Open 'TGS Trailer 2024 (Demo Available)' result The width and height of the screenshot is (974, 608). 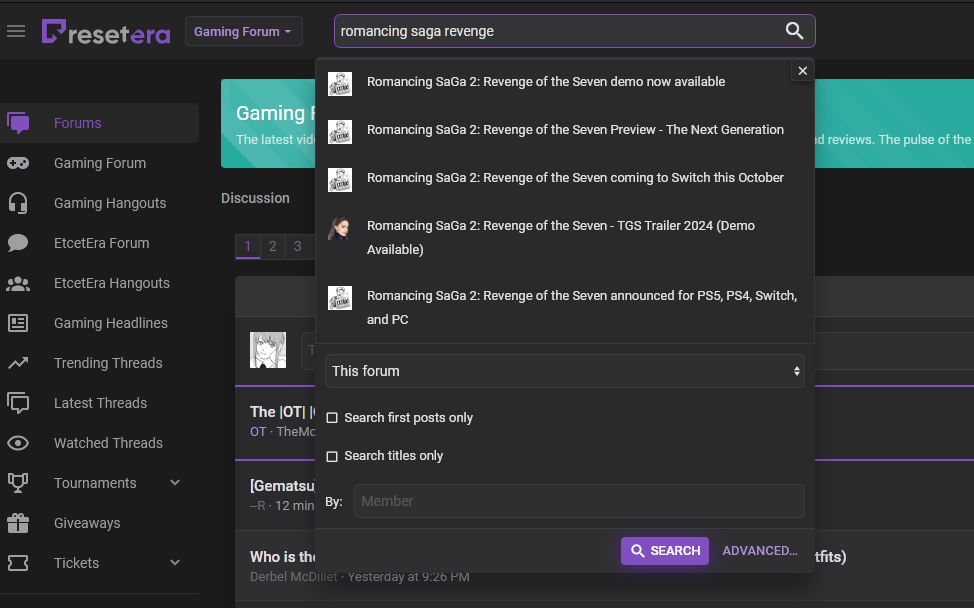[561, 237]
